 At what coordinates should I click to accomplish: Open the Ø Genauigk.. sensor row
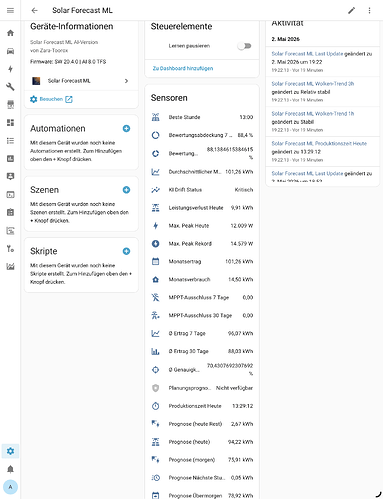[x=202, y=370]
